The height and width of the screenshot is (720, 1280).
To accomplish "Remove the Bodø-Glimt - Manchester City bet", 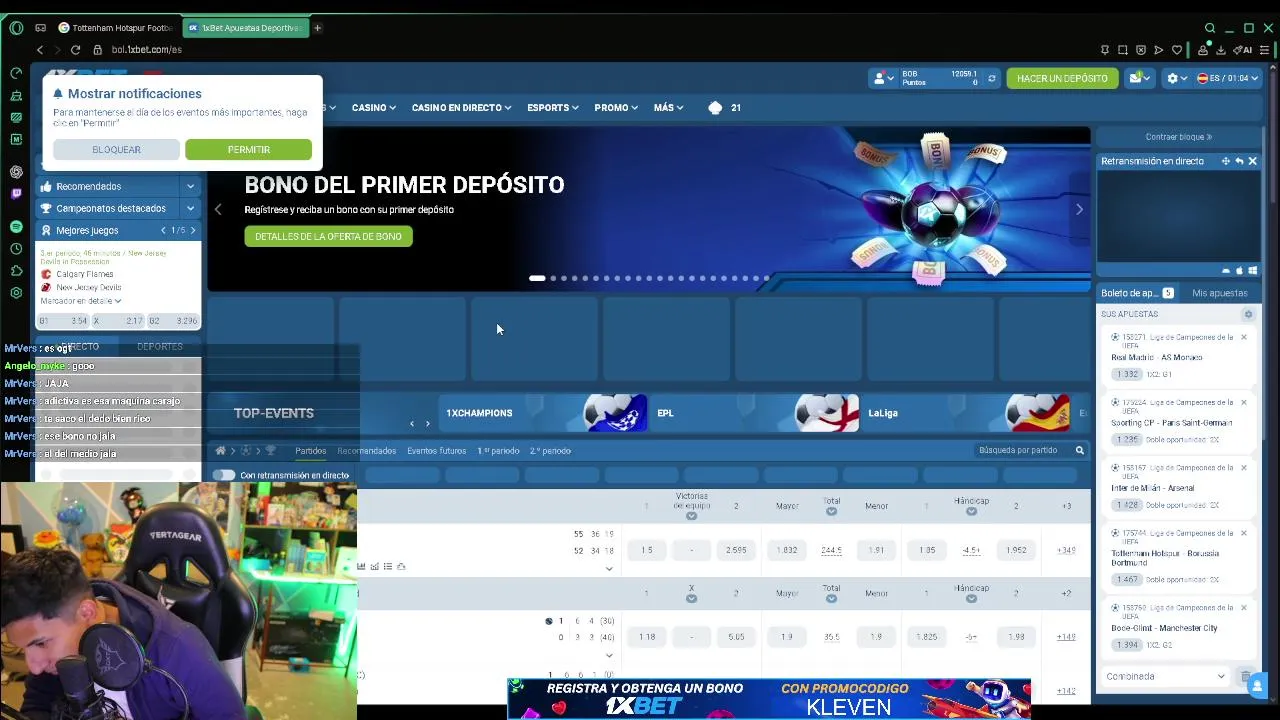I will pyautogui.click(x=1244, y=607).
